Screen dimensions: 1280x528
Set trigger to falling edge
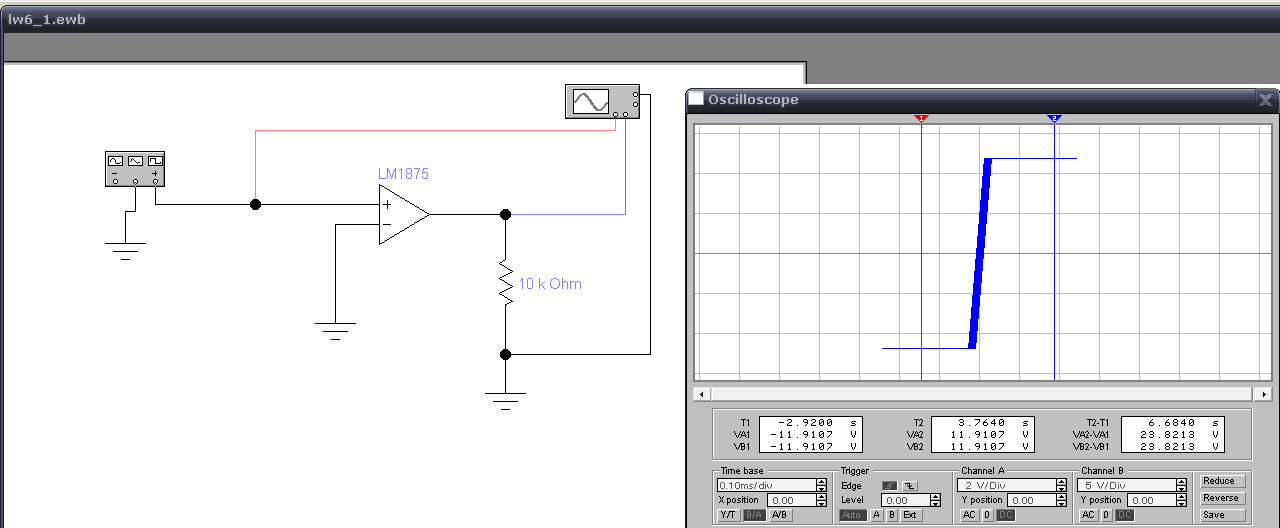(x=909, y=485)
